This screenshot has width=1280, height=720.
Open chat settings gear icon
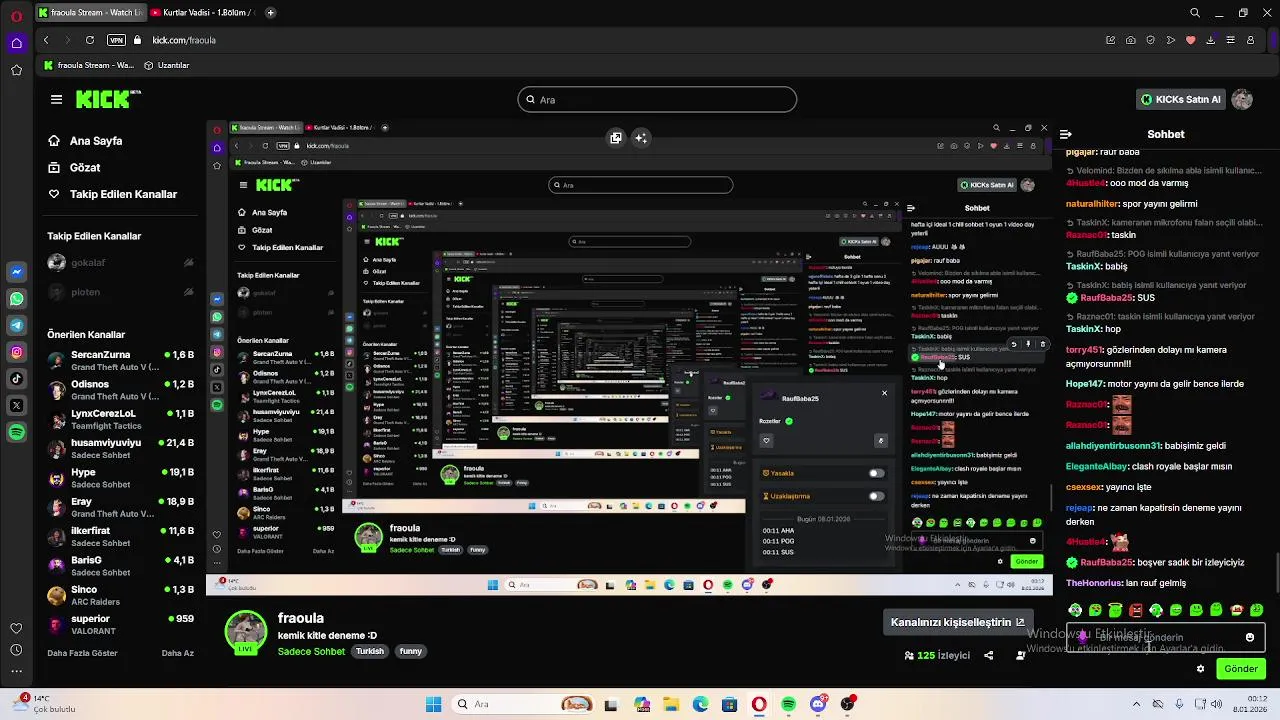point(1201,669)
